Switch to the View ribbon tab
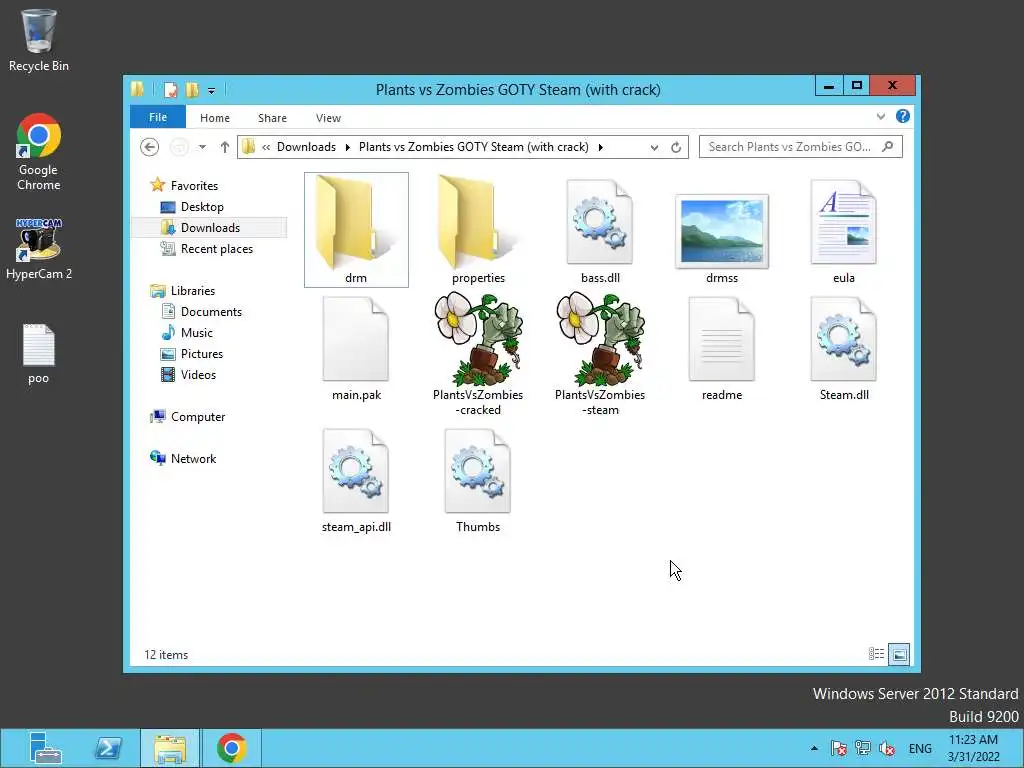The image size is (1024, 768). coord(328,118)
